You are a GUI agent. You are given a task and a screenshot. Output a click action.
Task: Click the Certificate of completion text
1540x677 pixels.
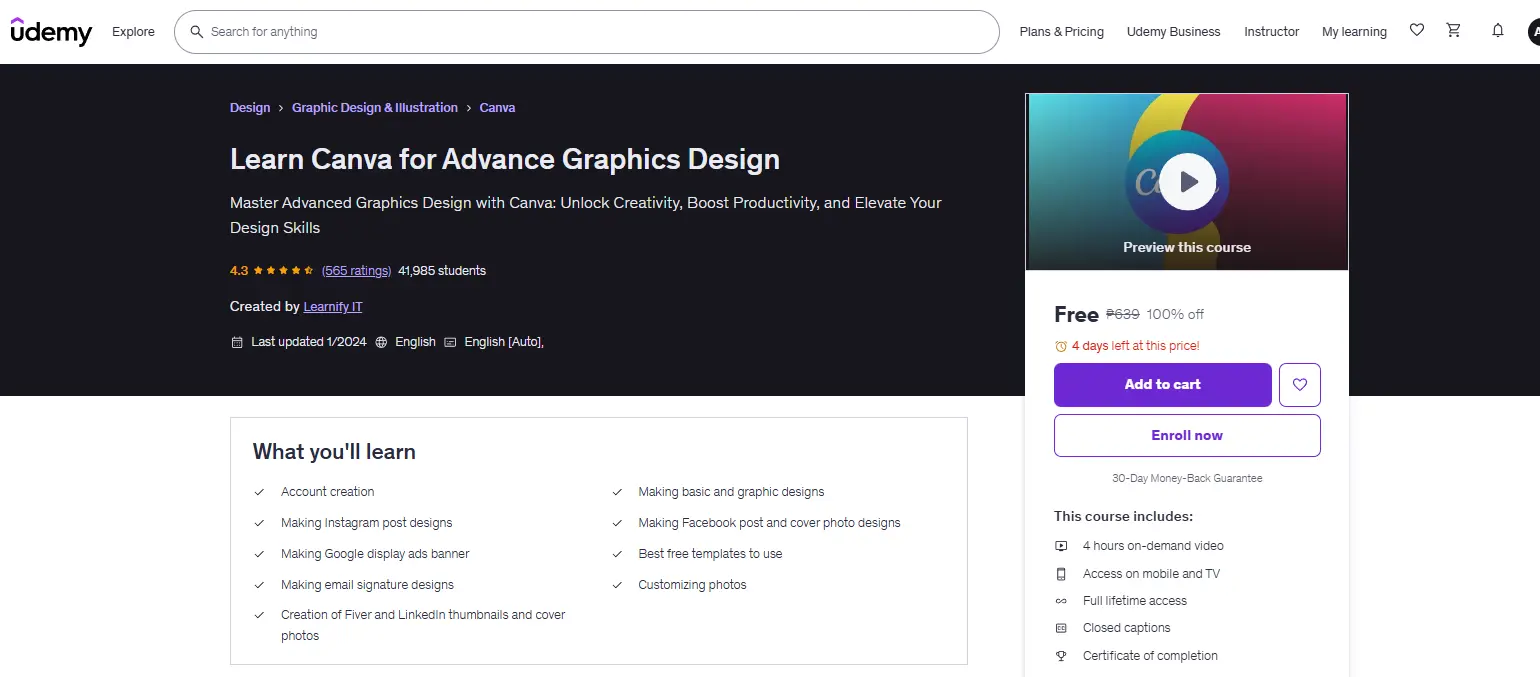point(1150,656)
